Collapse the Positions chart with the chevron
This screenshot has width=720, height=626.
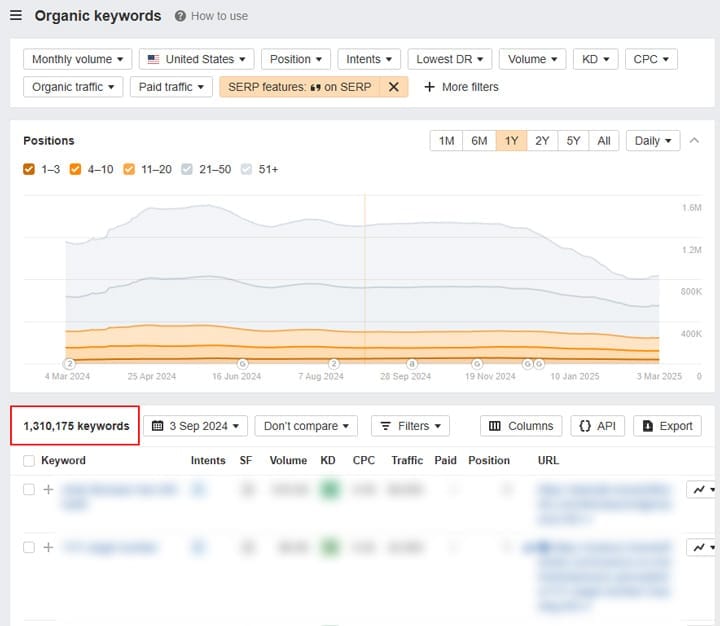[694, 141]
